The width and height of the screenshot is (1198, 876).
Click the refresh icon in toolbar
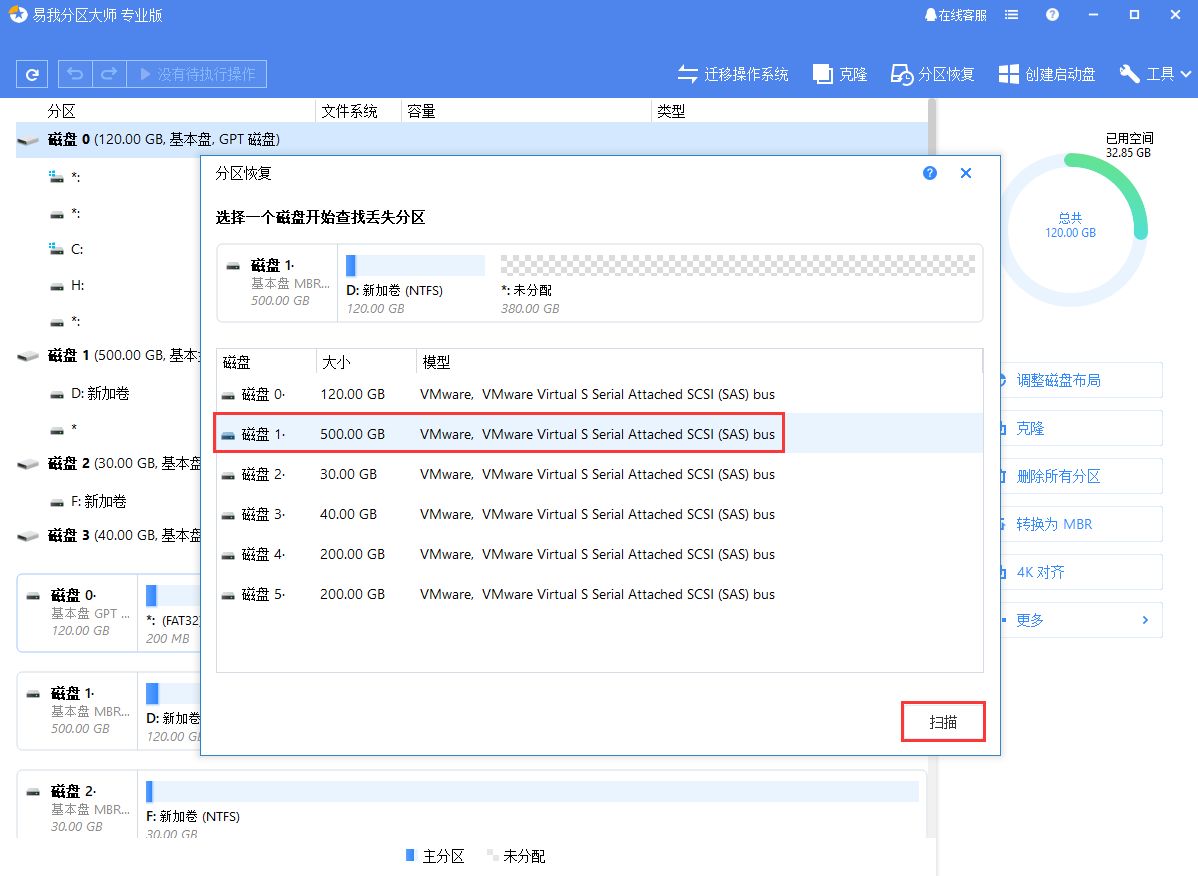[x=32, y=74]
